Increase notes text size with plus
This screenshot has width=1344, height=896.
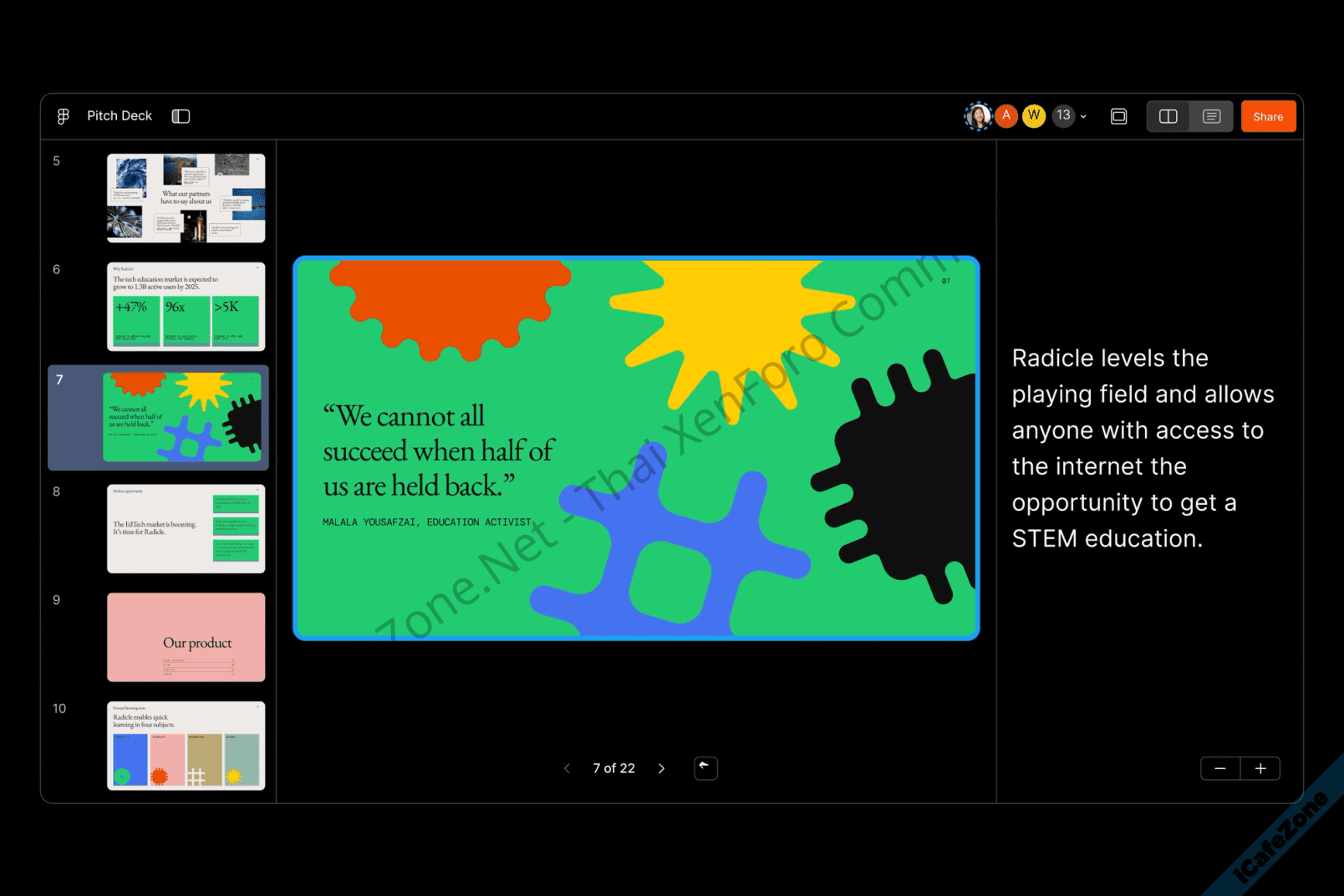(1260, 768)
